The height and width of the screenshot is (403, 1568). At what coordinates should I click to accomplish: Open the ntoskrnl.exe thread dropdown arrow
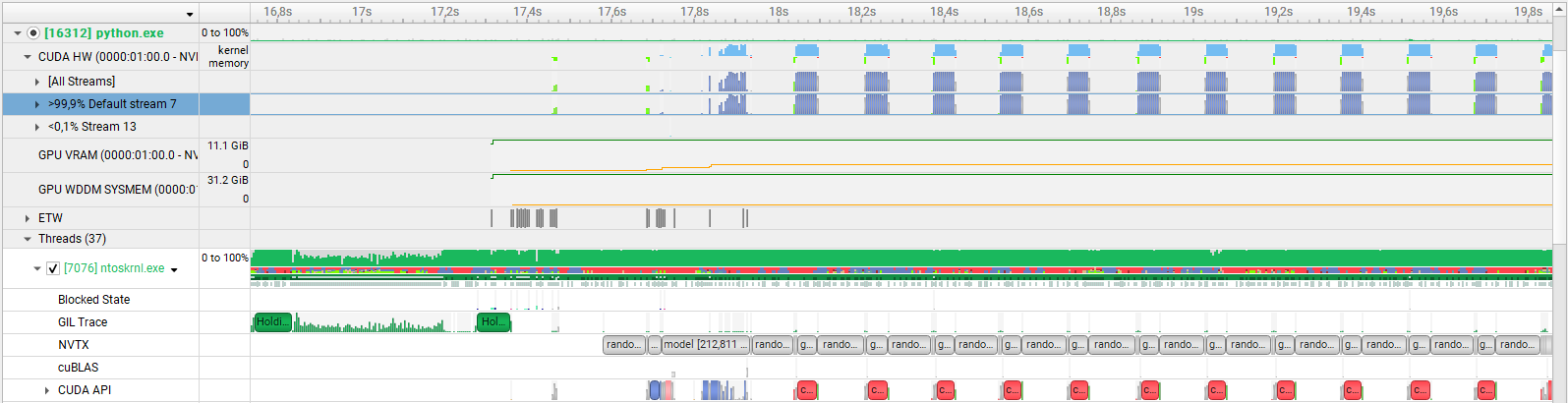pyautogui.click(x=174, y=269)
